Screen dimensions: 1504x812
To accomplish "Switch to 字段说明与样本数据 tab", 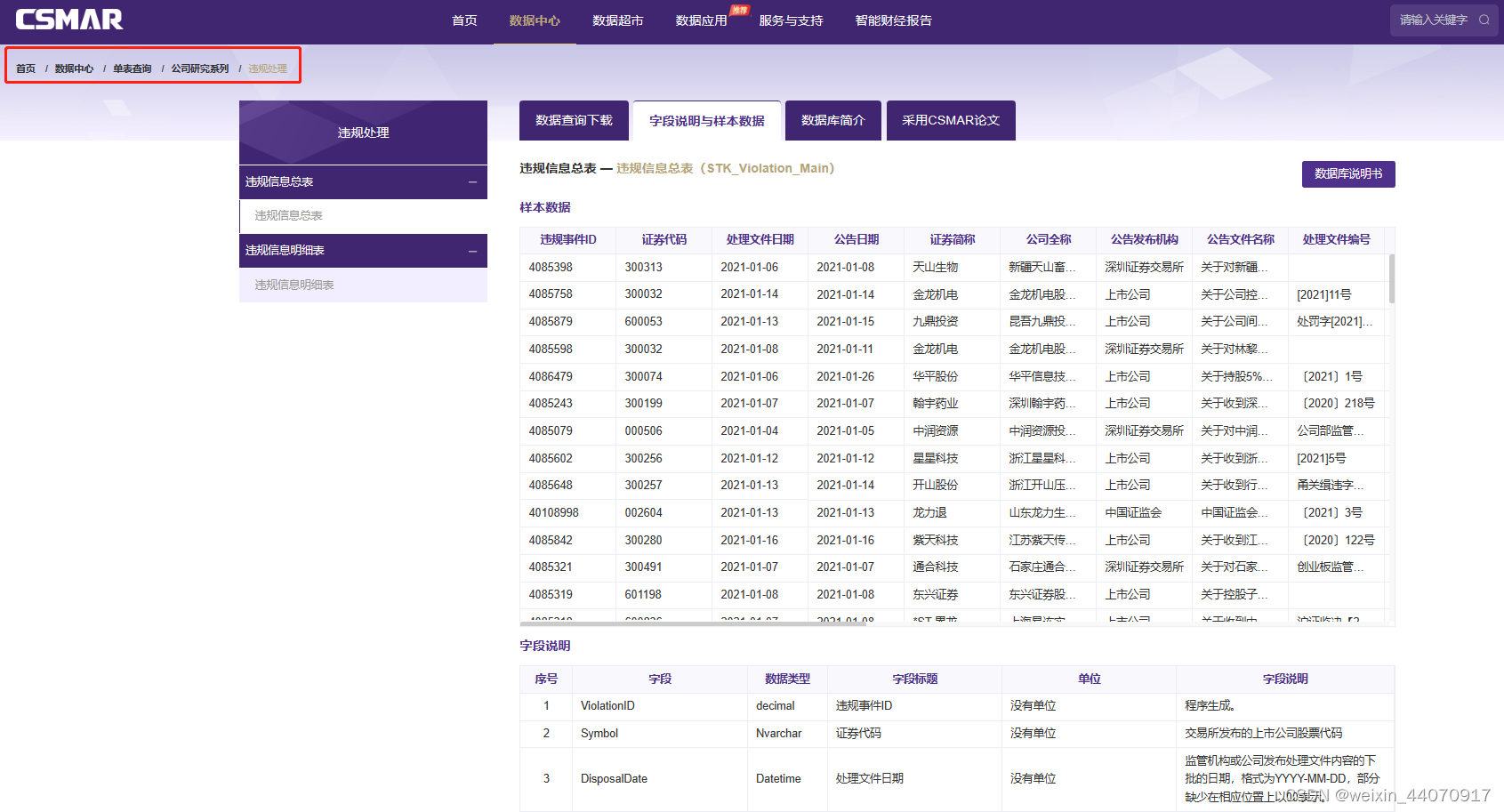I will tap(707, 121).
